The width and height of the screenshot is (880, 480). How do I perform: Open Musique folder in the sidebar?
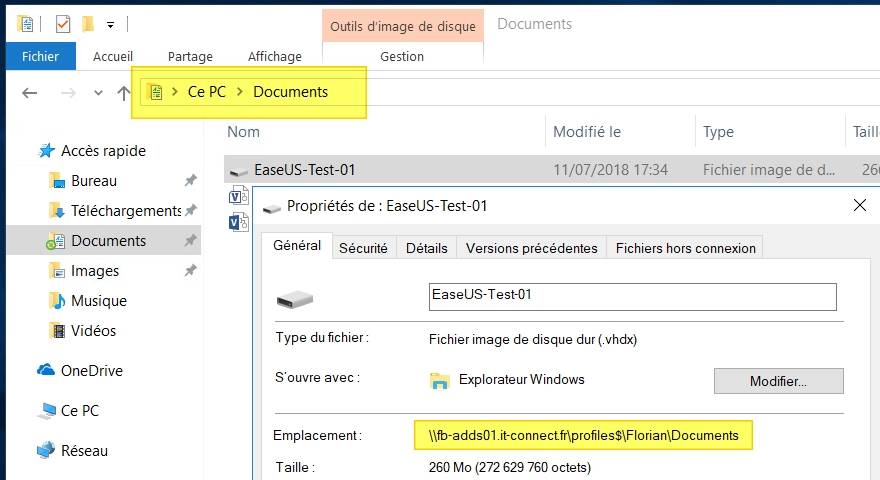coord(98,301)
